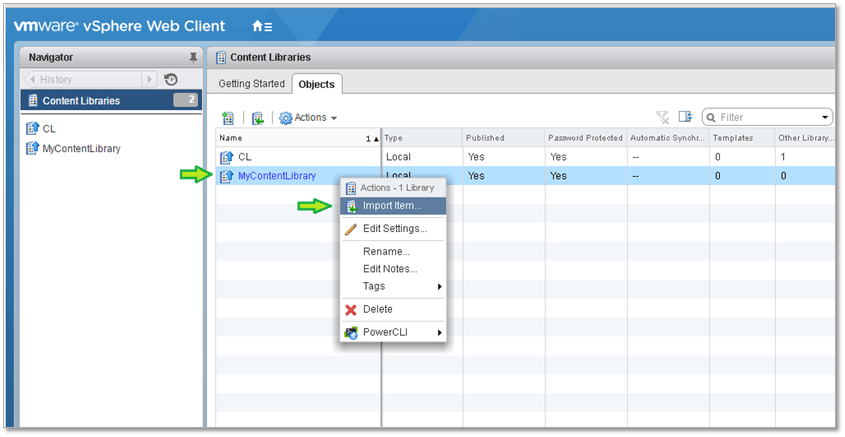
Task: Click the Import Item menu icon
Action: click(x=351, y=206)
